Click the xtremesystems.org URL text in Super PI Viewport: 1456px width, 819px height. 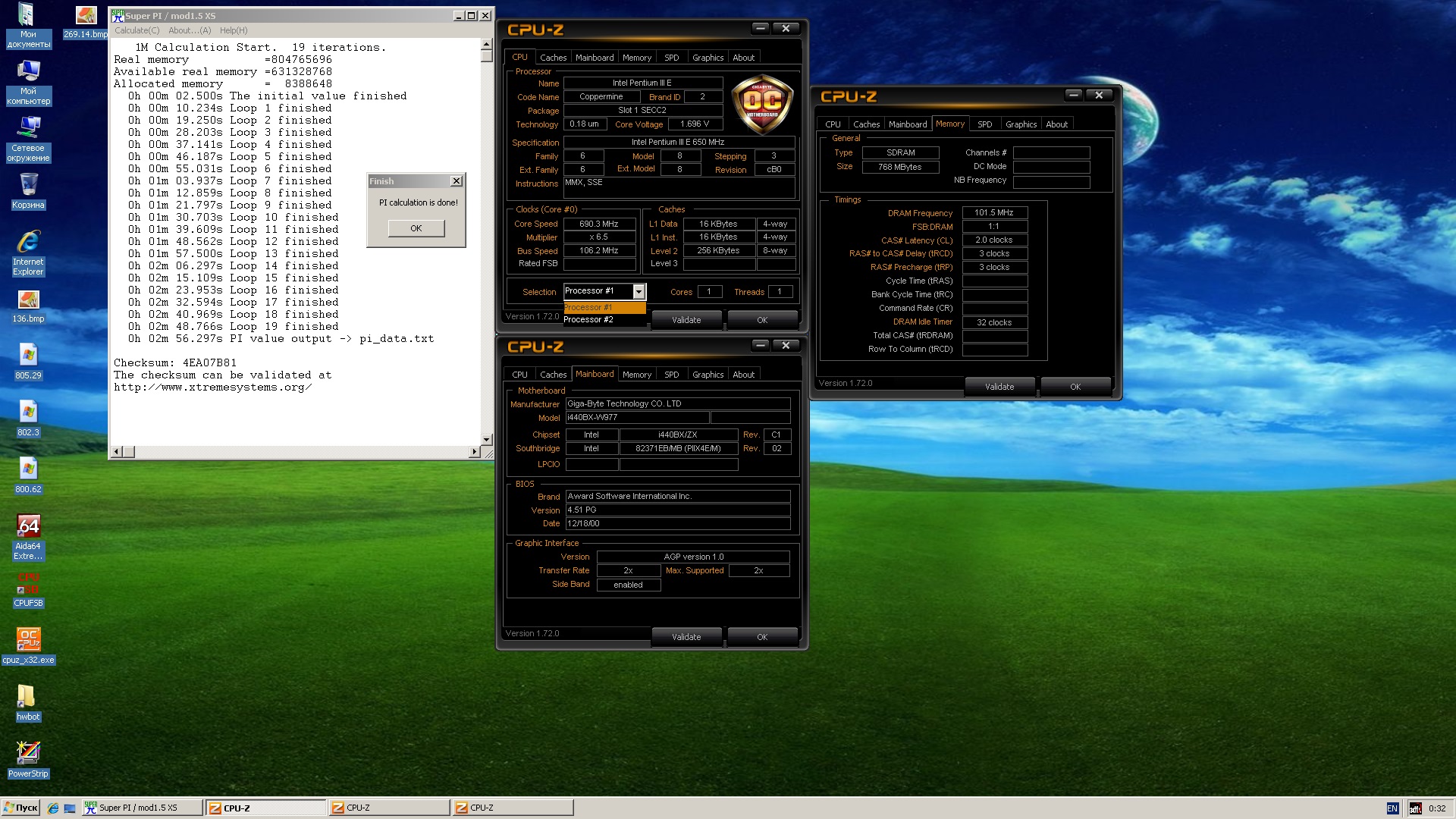(x=212, y=388)
